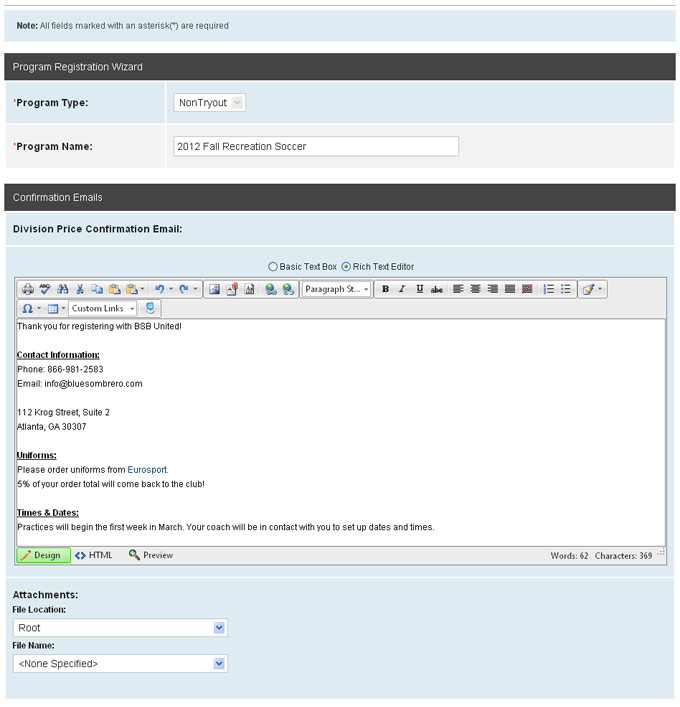Image resolution: width=680 pixels, height=707 pixels.
Task: Insert a bulleted list
Action: 565,289
